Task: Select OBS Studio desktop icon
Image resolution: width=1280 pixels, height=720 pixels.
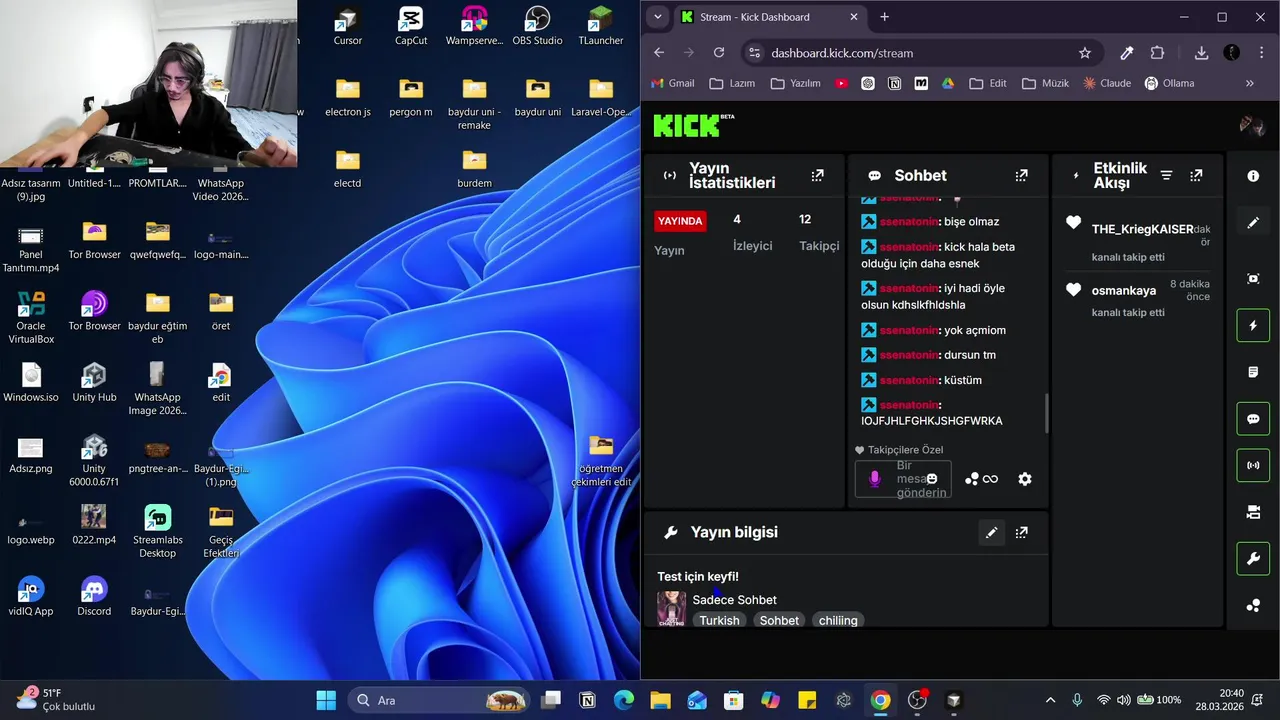Action: (x=537, y=25)
